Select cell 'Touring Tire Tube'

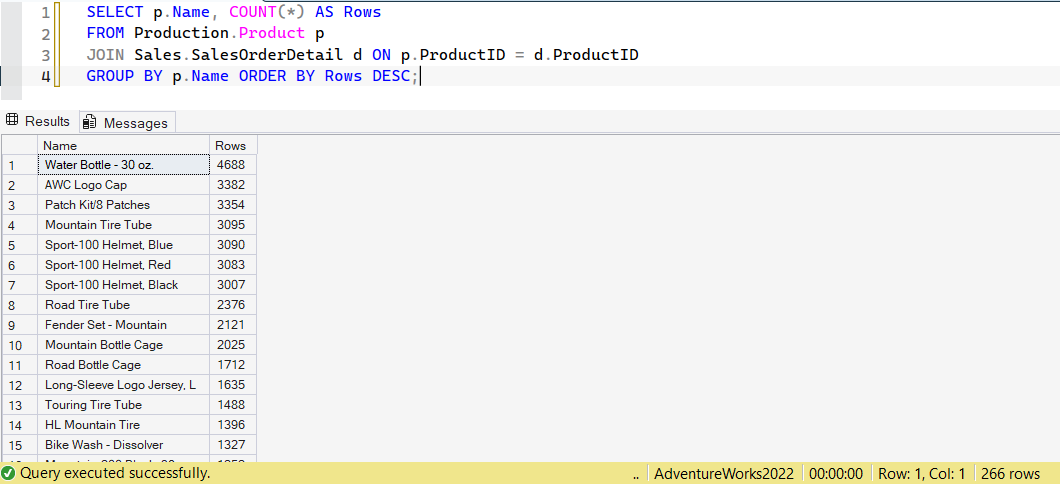(124, 405)
